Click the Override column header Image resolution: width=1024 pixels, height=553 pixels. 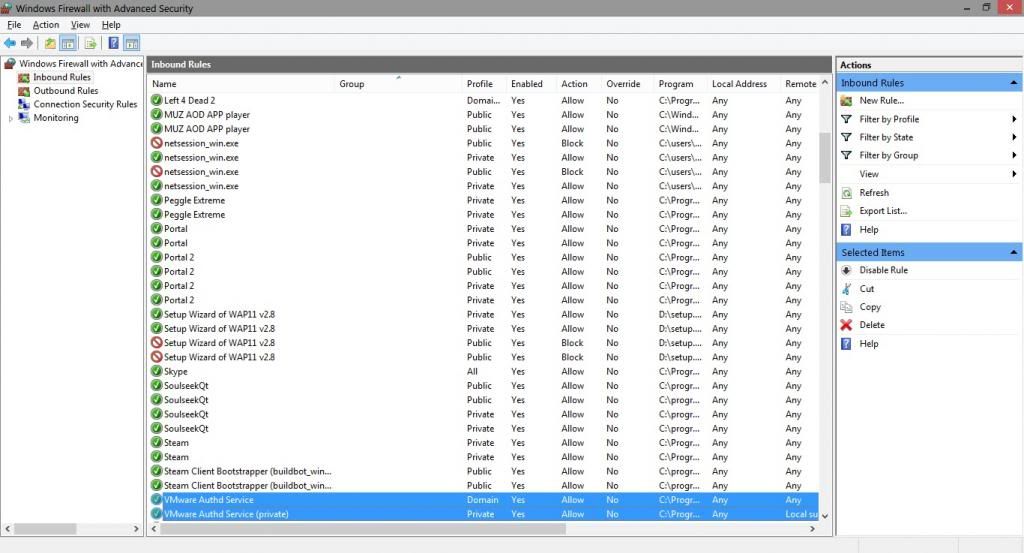(628, 84)
